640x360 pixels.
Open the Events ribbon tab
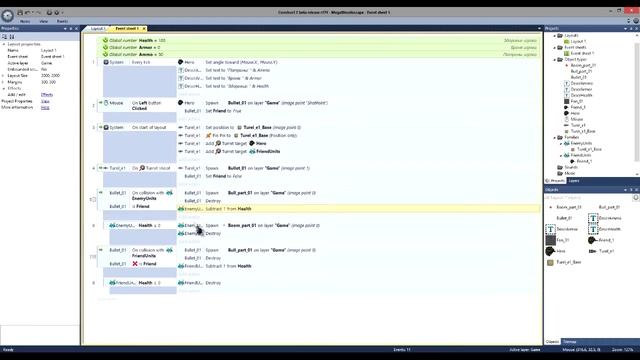[62, 21]
